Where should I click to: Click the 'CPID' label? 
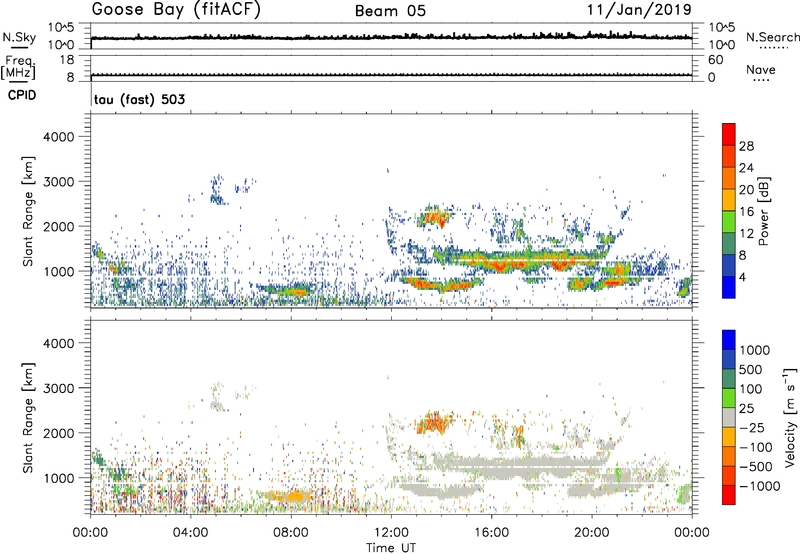pos(22,95)
